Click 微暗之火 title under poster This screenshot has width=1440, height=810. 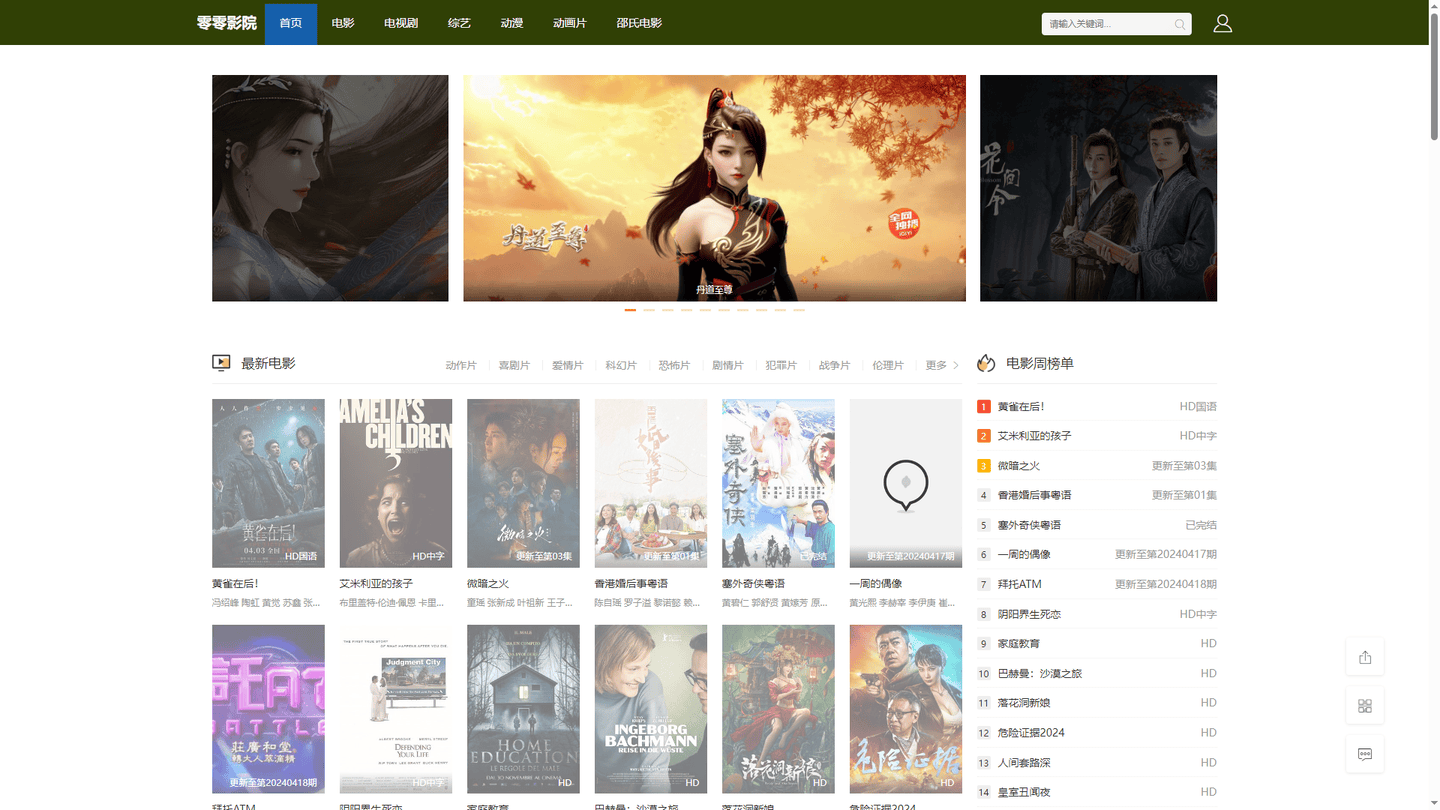tap(488, 584)
